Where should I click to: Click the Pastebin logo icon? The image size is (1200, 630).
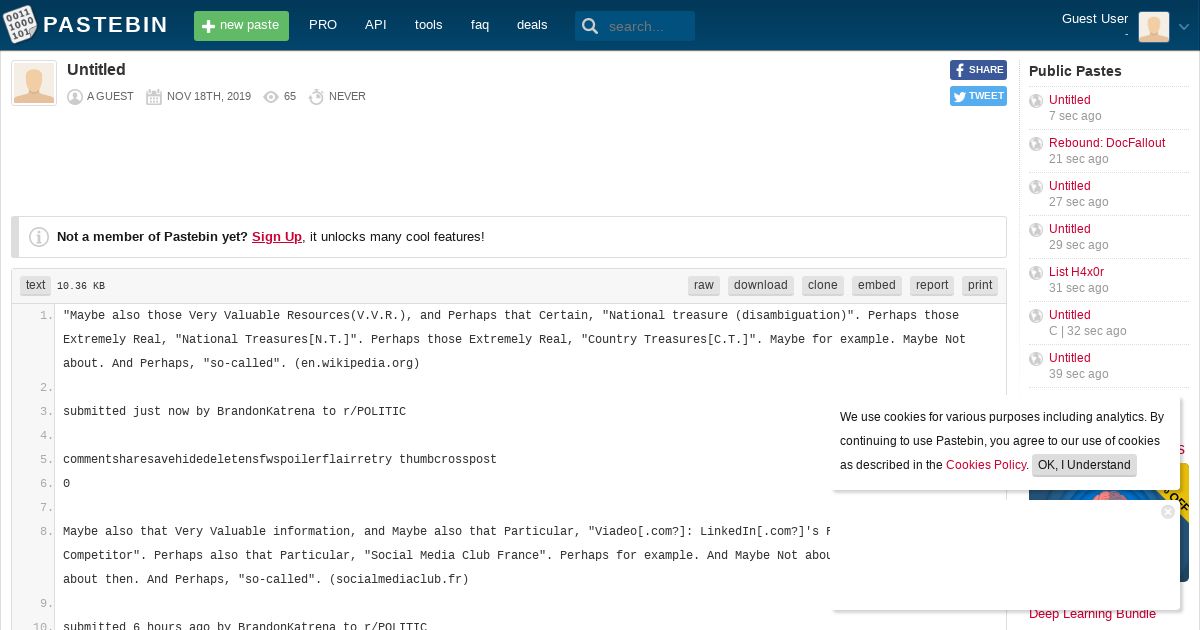coord(20,25)
